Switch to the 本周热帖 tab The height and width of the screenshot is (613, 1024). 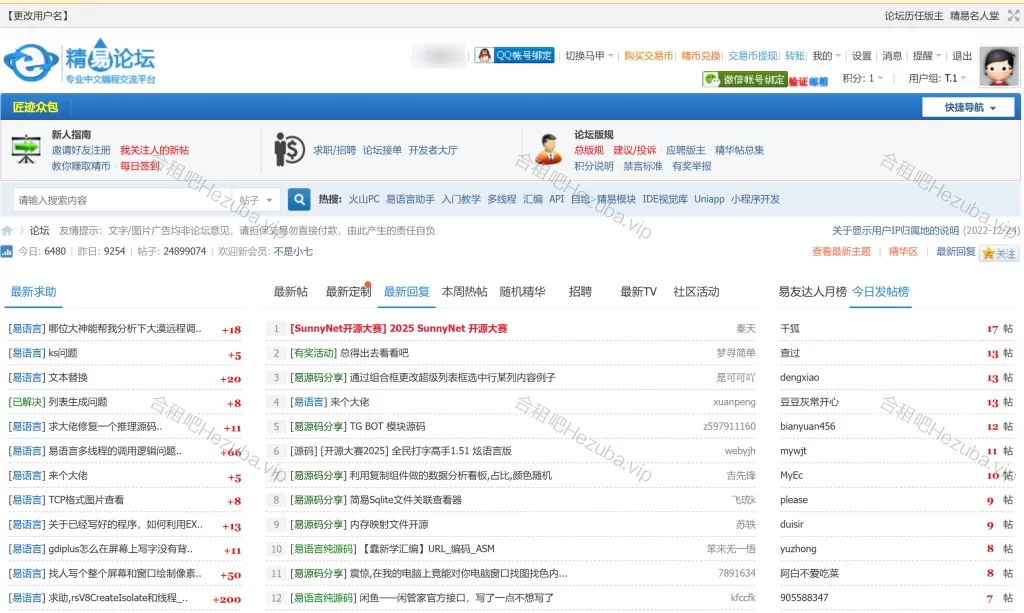[464, 292]
